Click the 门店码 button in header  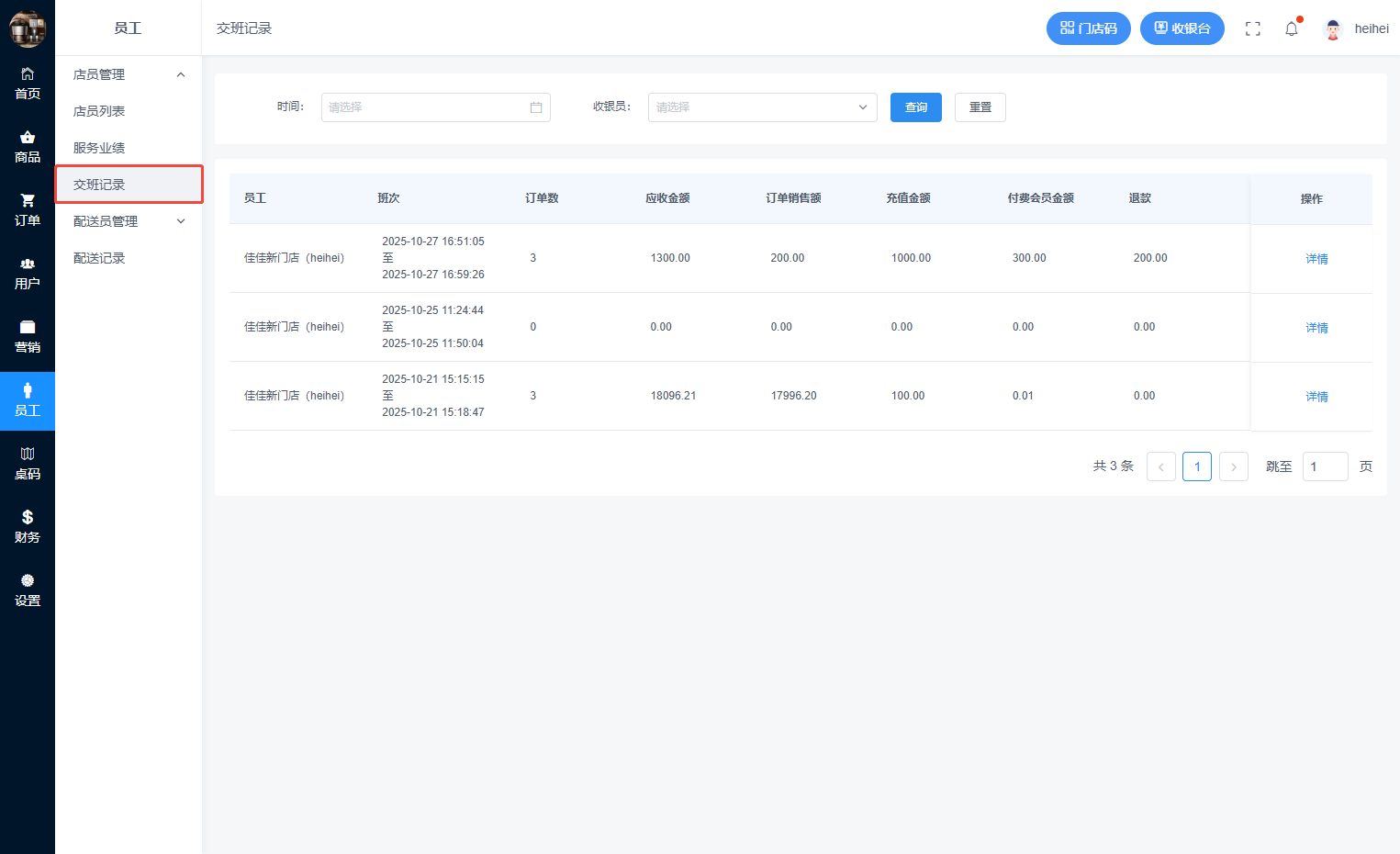[1089, 28]
